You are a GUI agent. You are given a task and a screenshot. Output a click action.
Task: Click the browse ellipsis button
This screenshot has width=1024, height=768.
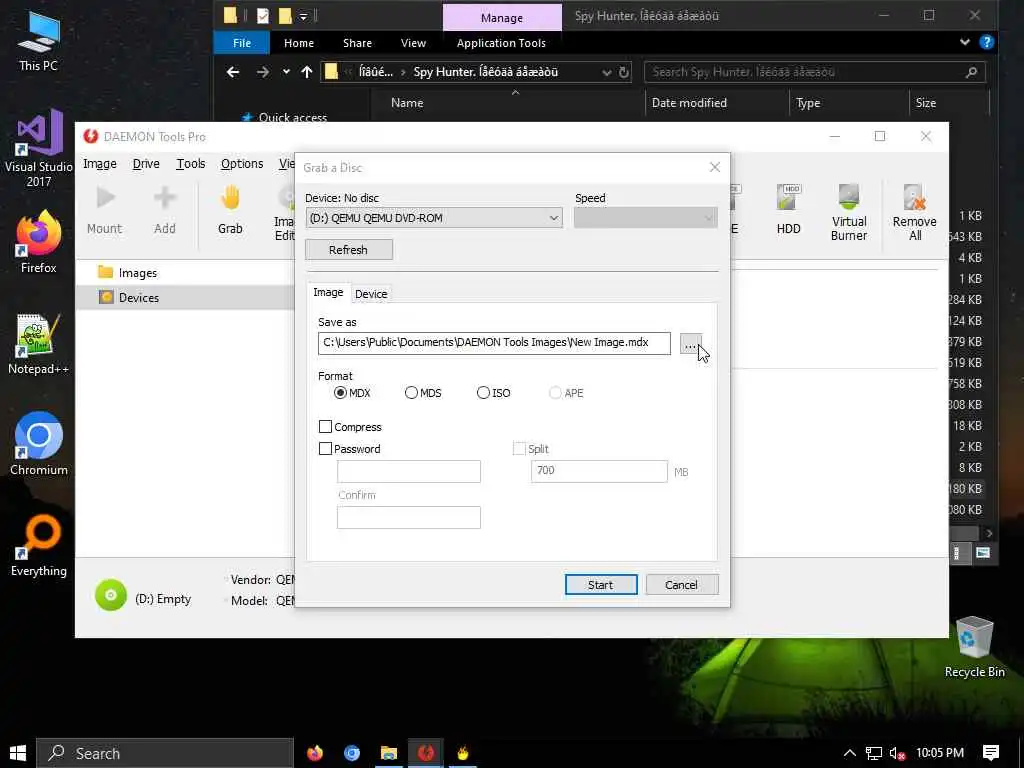(x=690, y=344)
